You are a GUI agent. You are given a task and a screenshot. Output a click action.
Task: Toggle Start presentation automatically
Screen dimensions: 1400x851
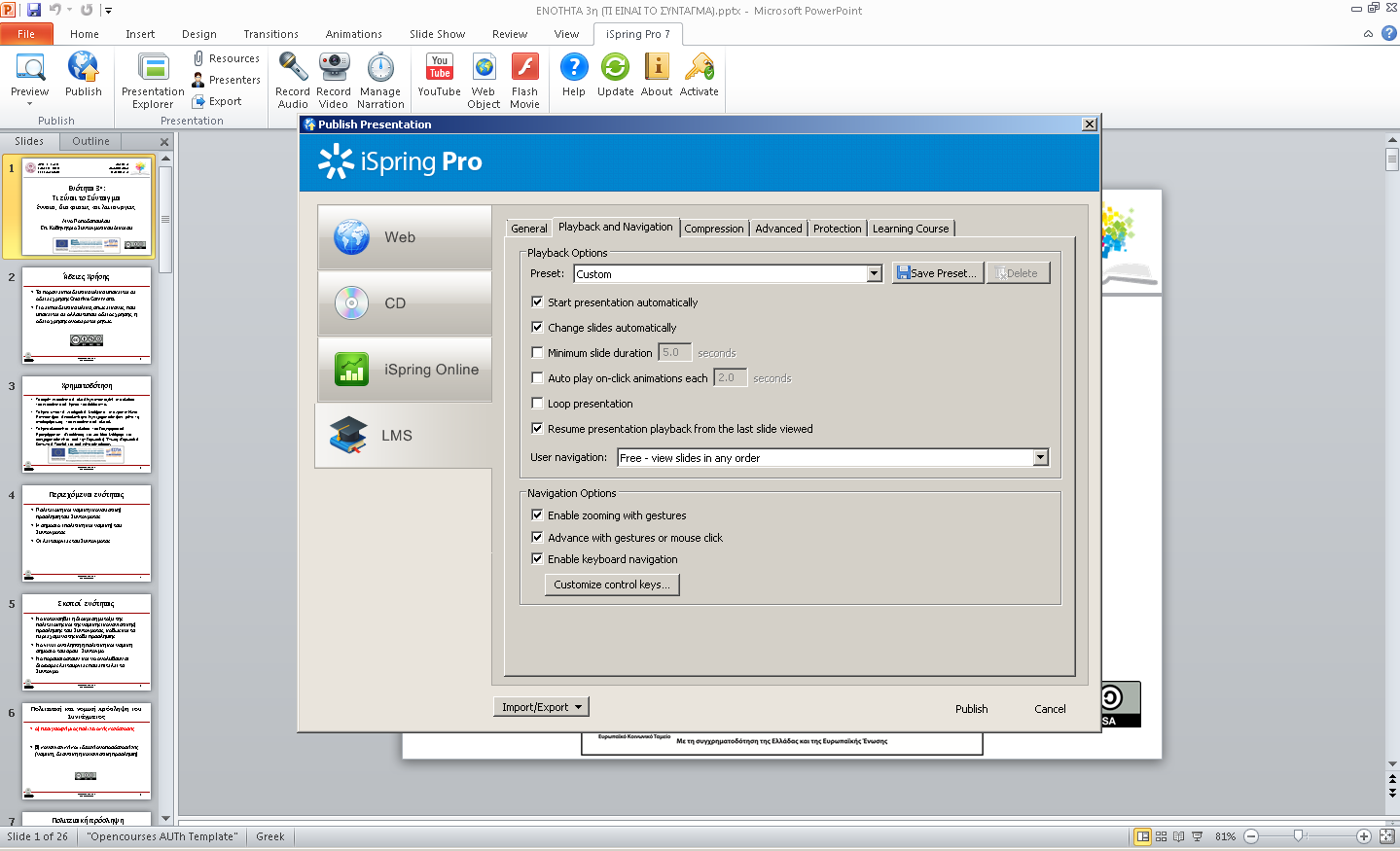click(537, 302)
